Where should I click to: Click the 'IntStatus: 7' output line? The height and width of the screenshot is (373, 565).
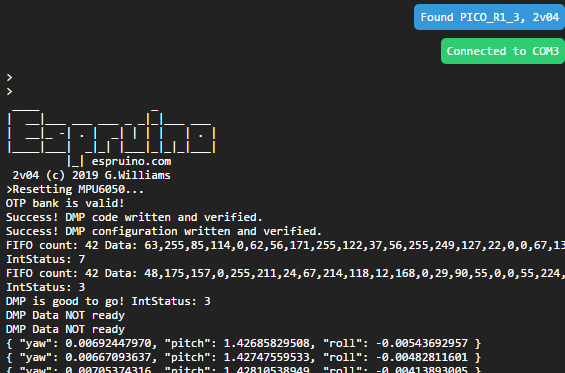[x=45, y=259]
